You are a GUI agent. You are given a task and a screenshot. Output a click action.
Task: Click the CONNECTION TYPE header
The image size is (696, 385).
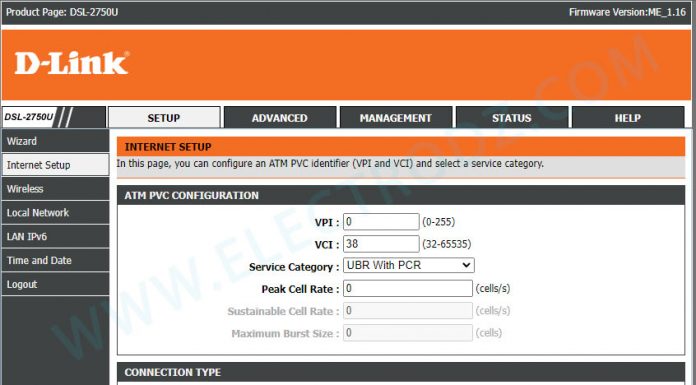[x=172, y=372]
